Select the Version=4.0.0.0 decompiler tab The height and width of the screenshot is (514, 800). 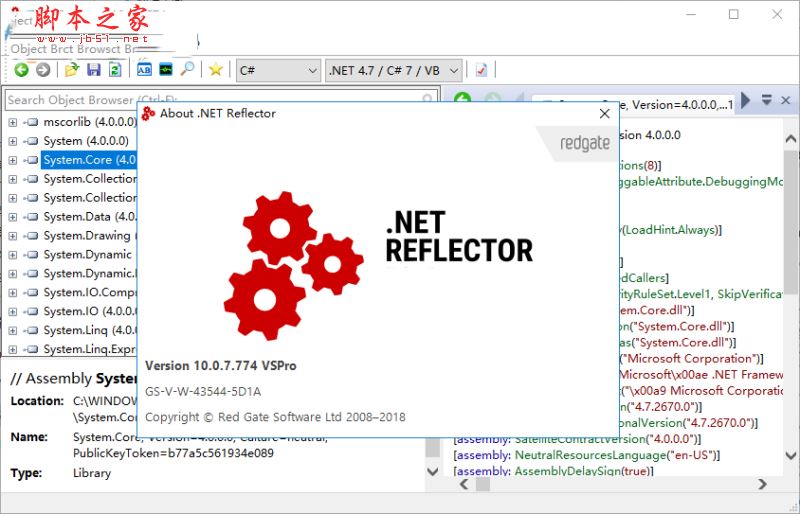click(x=633, y=105)
